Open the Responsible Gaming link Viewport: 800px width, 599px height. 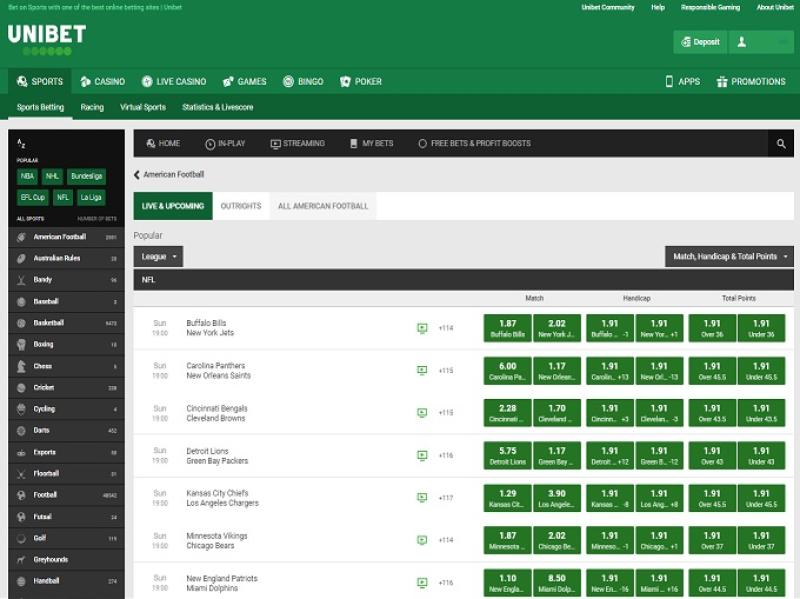tap(710, 7)
